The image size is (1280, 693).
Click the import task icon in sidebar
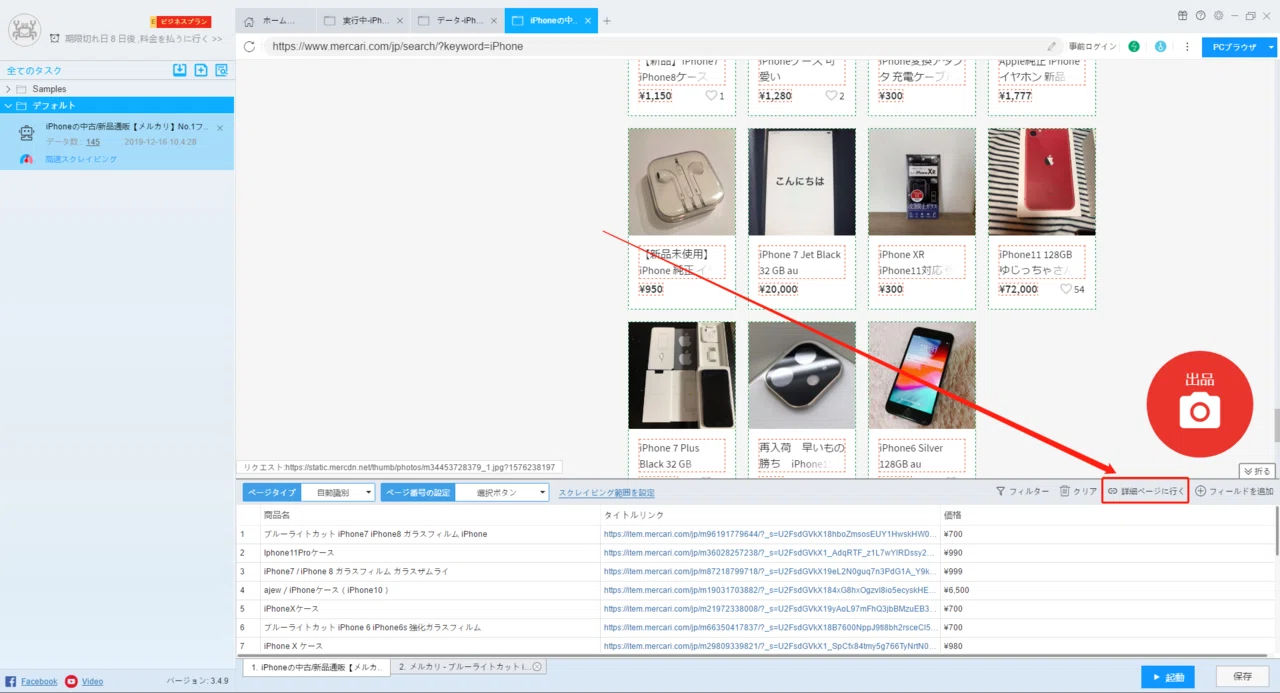tap(180, 70)
